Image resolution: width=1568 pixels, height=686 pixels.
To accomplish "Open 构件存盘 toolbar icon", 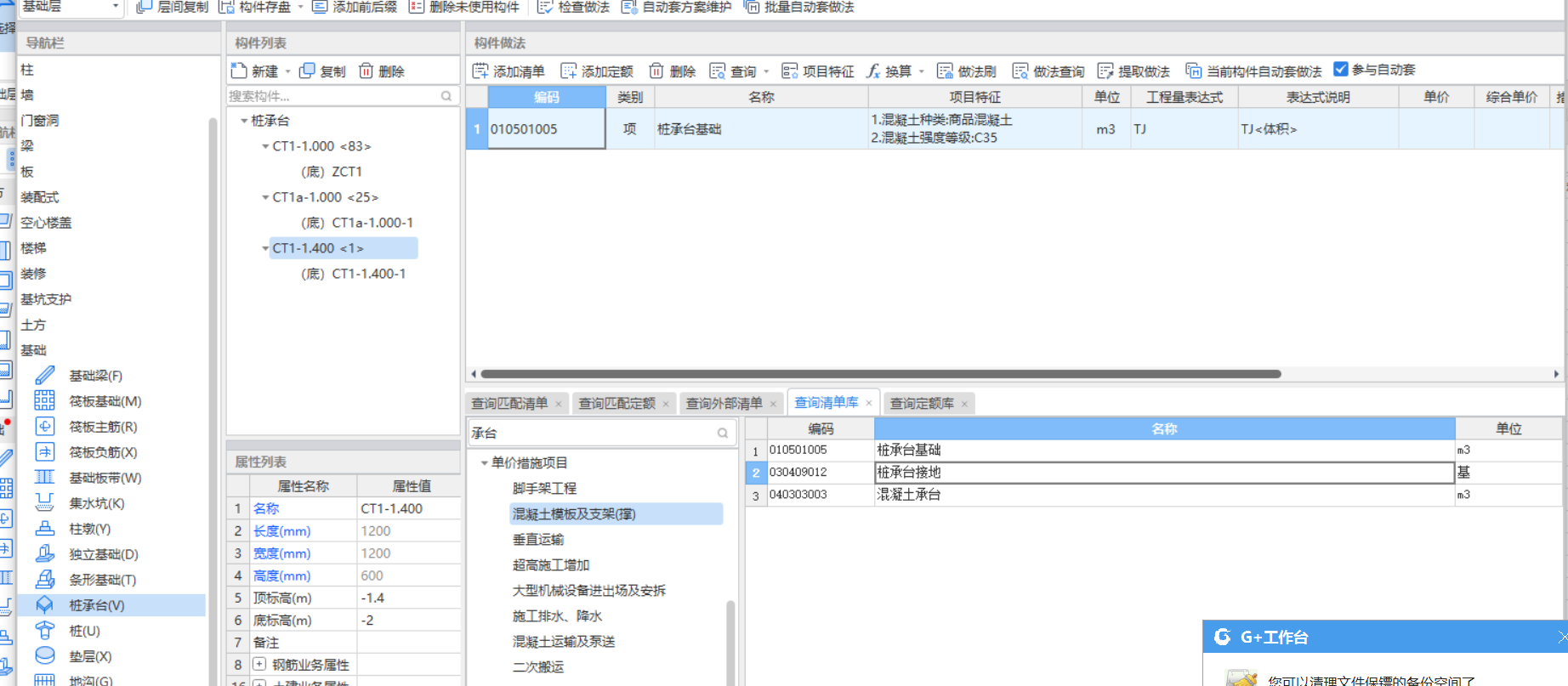I will tap(226, 7).
